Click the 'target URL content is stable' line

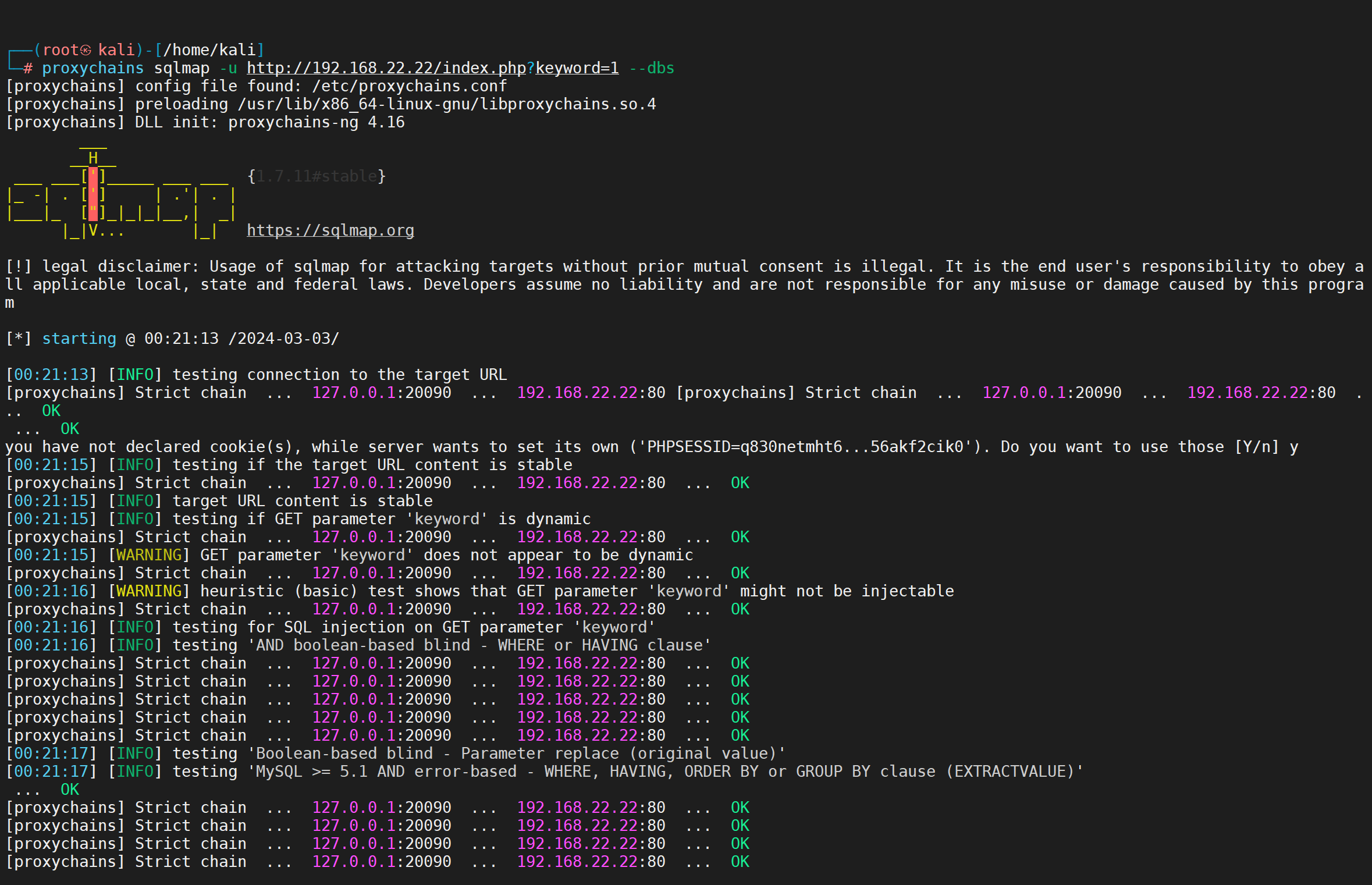tap(303, 501)
